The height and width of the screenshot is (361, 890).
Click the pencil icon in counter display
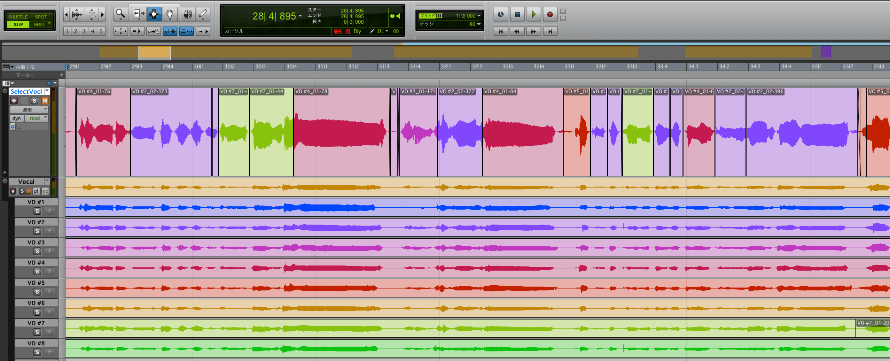click(372, 31)
